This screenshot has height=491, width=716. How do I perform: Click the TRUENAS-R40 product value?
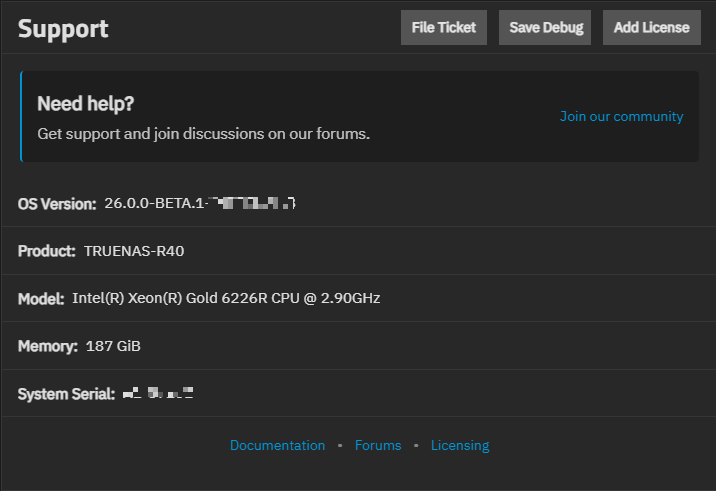134,251
